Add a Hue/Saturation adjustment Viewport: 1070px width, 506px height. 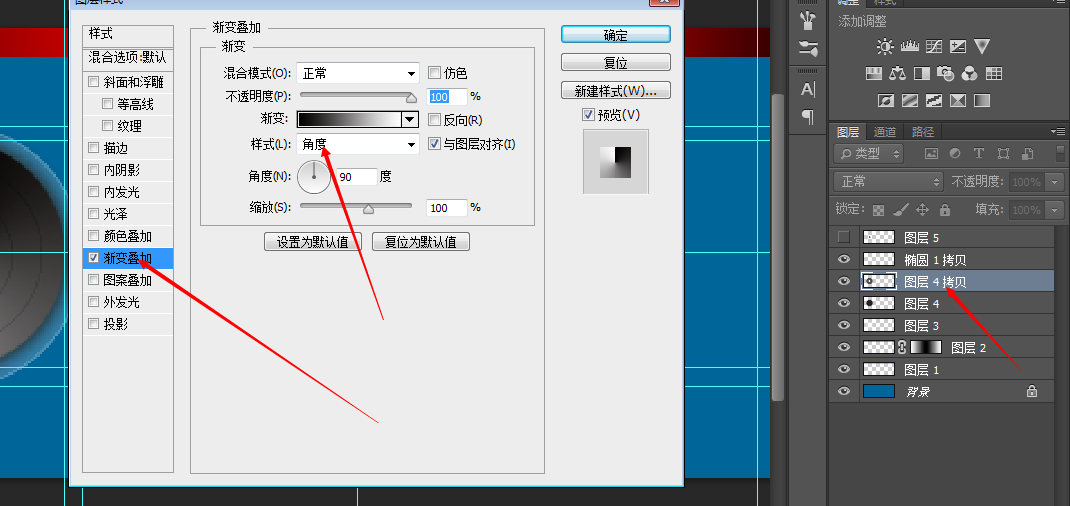click(873, 73)
